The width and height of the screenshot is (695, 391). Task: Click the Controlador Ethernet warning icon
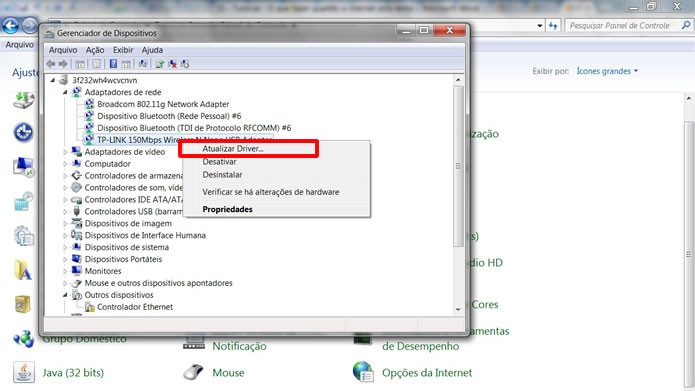[x=89, y=307]
